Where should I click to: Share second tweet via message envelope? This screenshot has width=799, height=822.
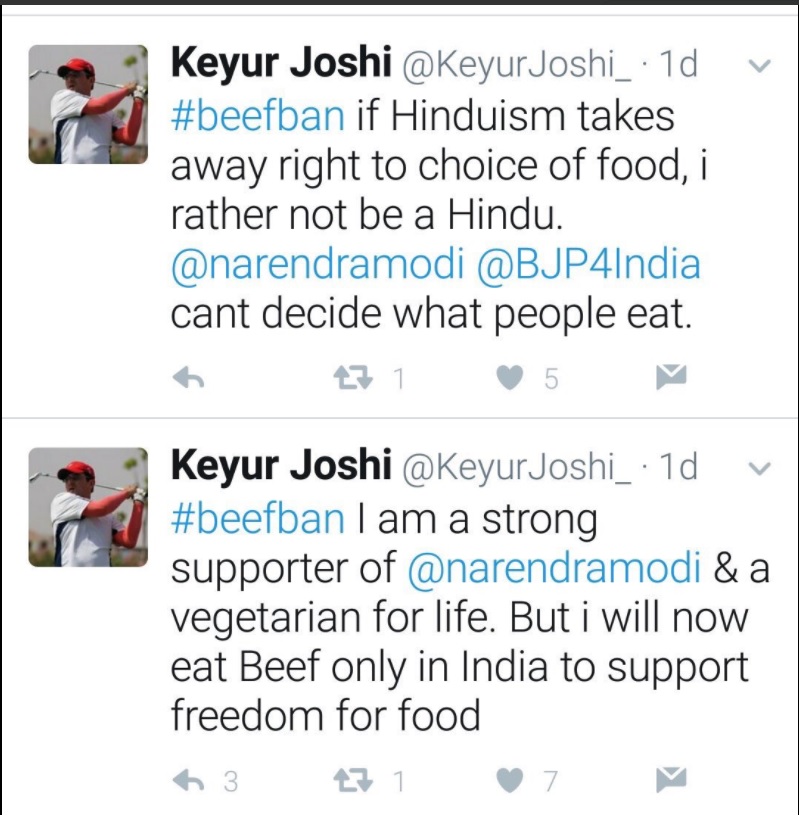[670, 779]
